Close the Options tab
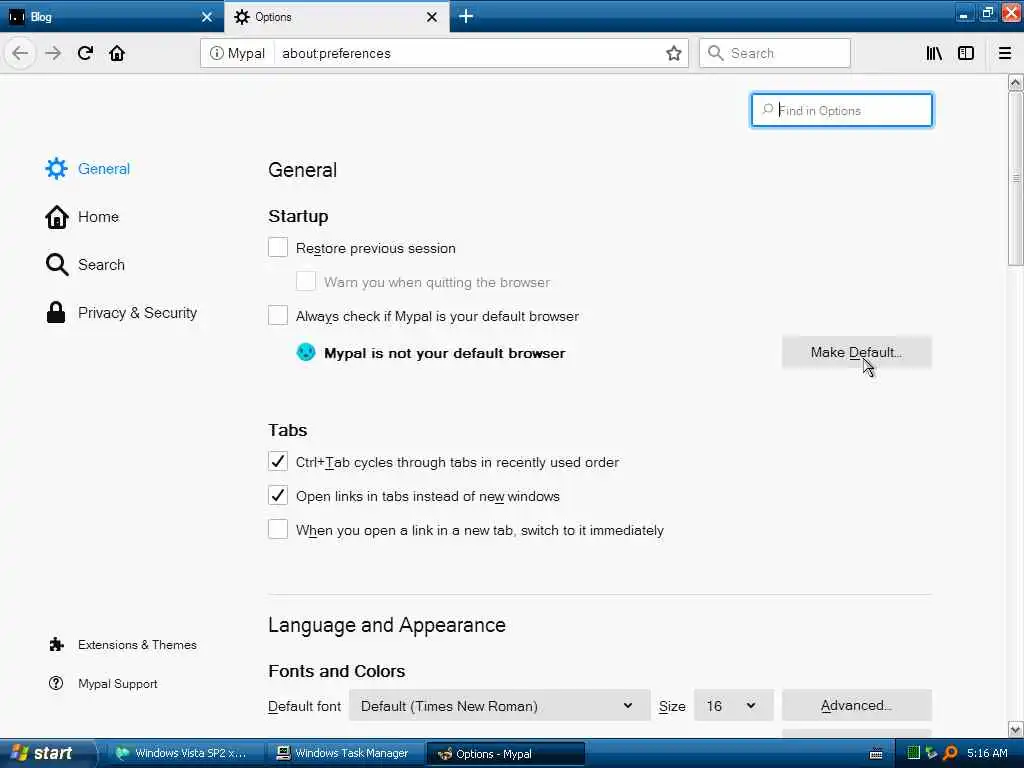Viewport: 1024px width, 768px height. pos(432,17)
